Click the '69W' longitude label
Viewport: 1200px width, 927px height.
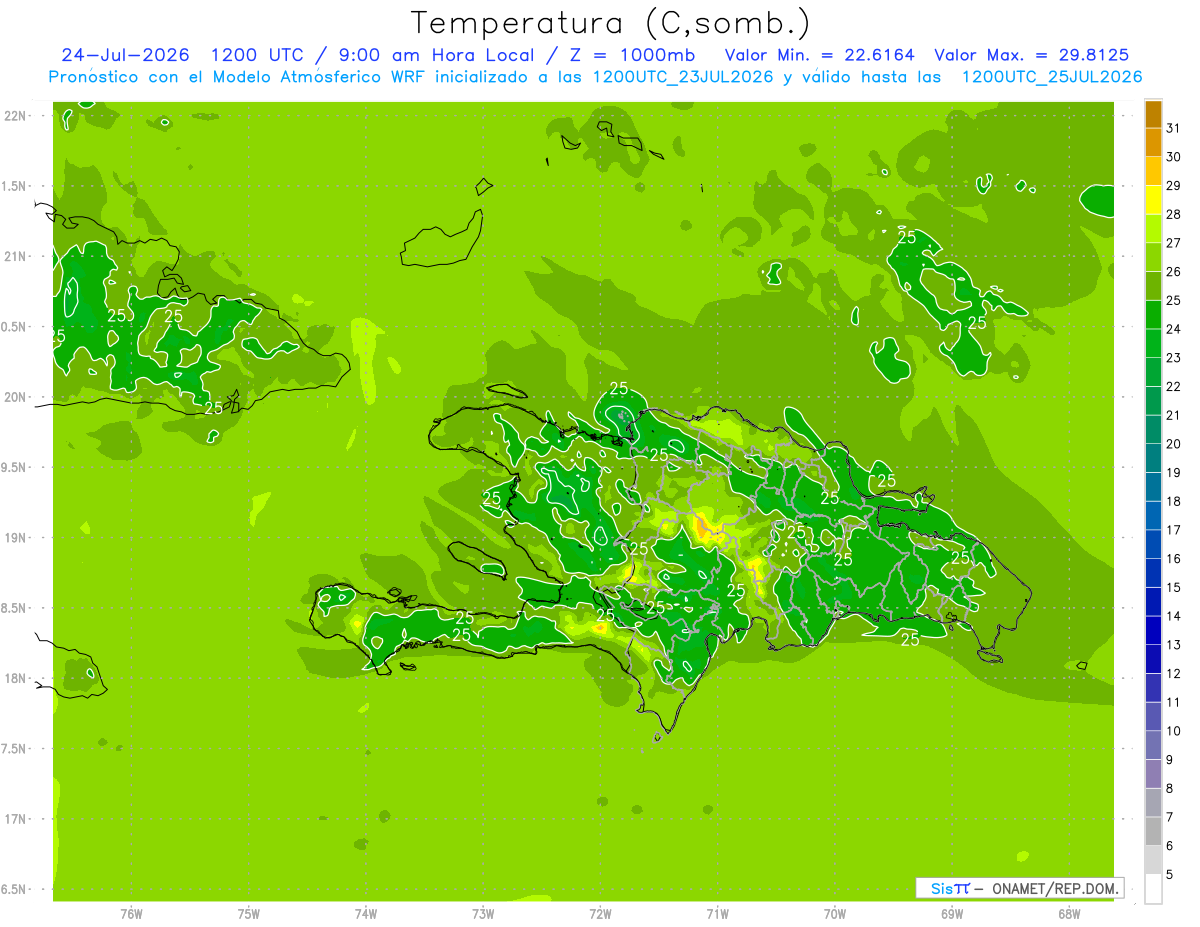click(x=952, y=913)
